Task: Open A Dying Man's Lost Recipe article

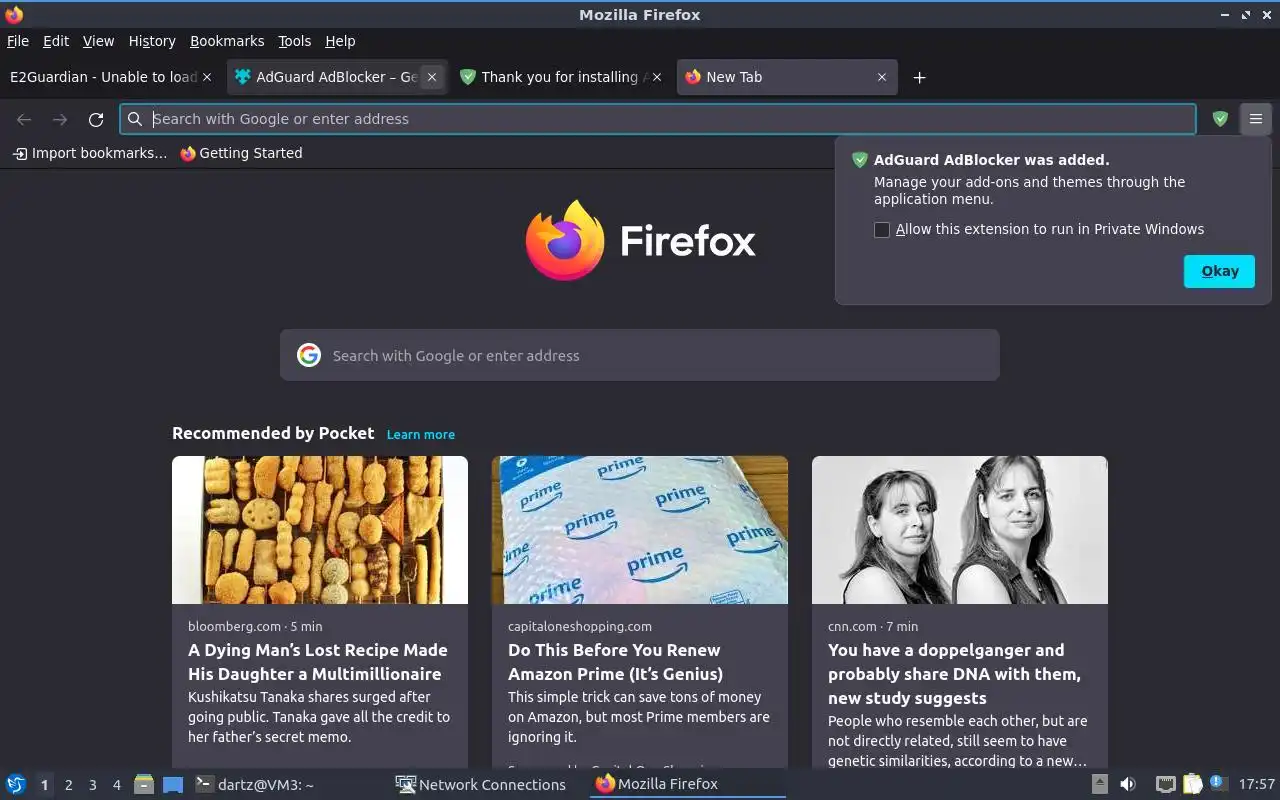Action: [x=318, y=662]
